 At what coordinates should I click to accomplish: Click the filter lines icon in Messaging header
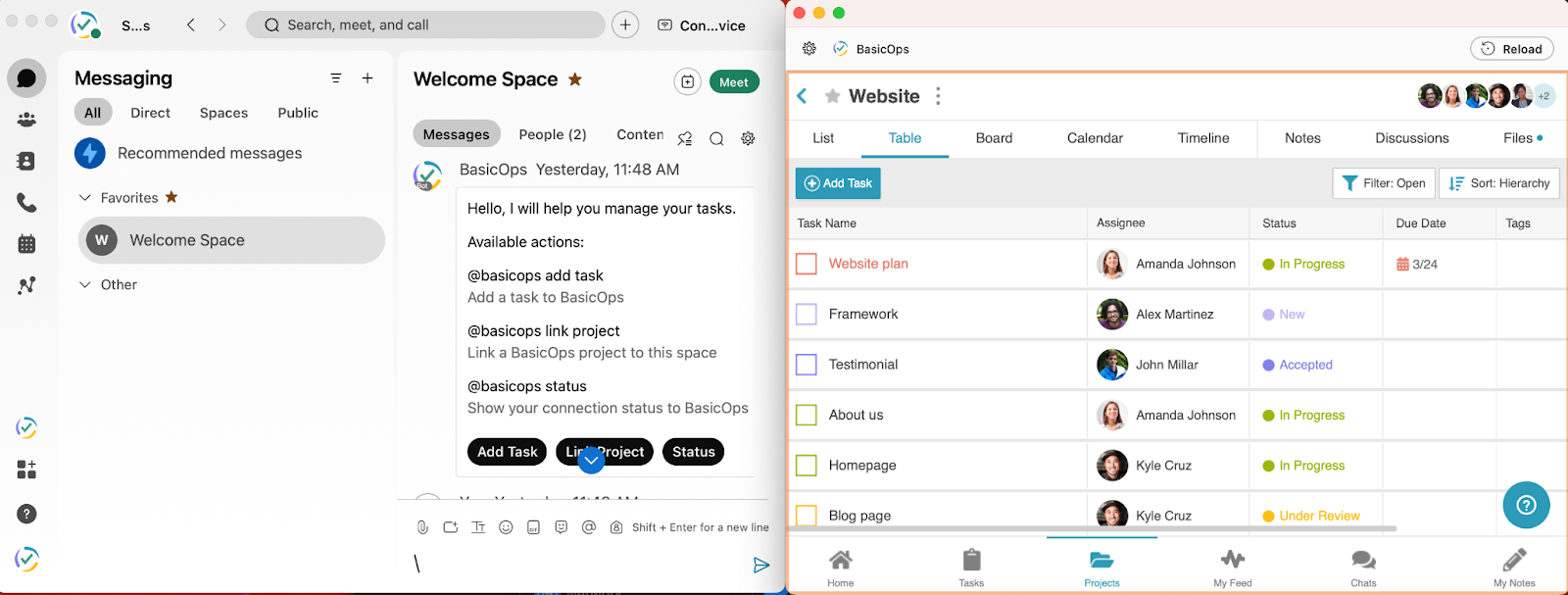336,78
